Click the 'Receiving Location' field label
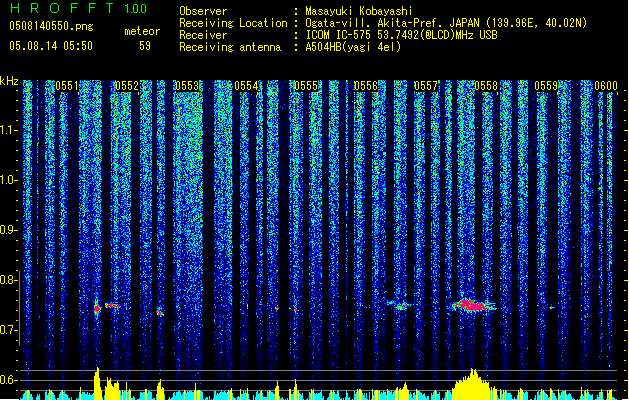The width and height of the screenshot is (629, 400). [x=233, y=23]
